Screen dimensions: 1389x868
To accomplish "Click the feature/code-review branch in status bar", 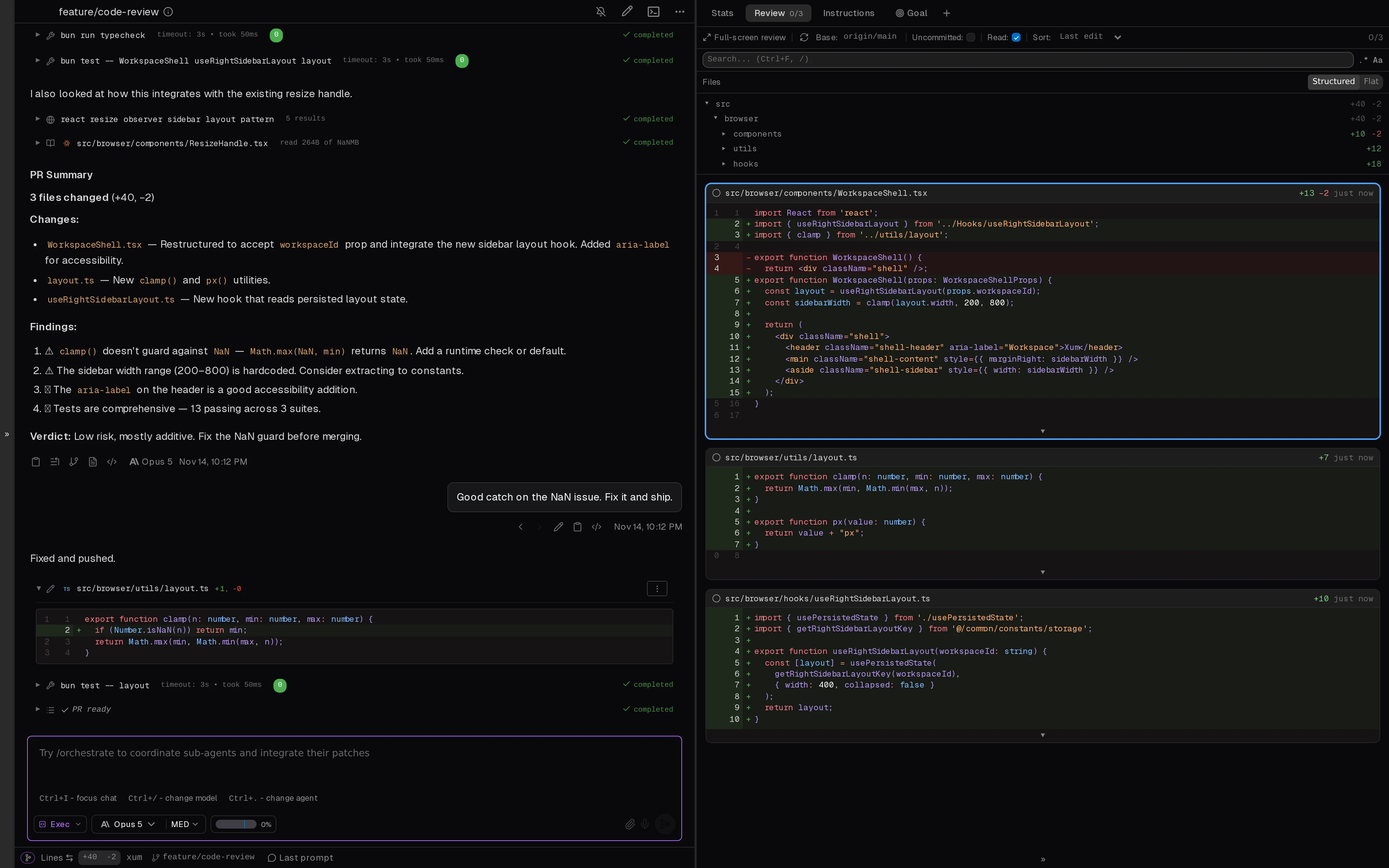I will pos(203,857).
